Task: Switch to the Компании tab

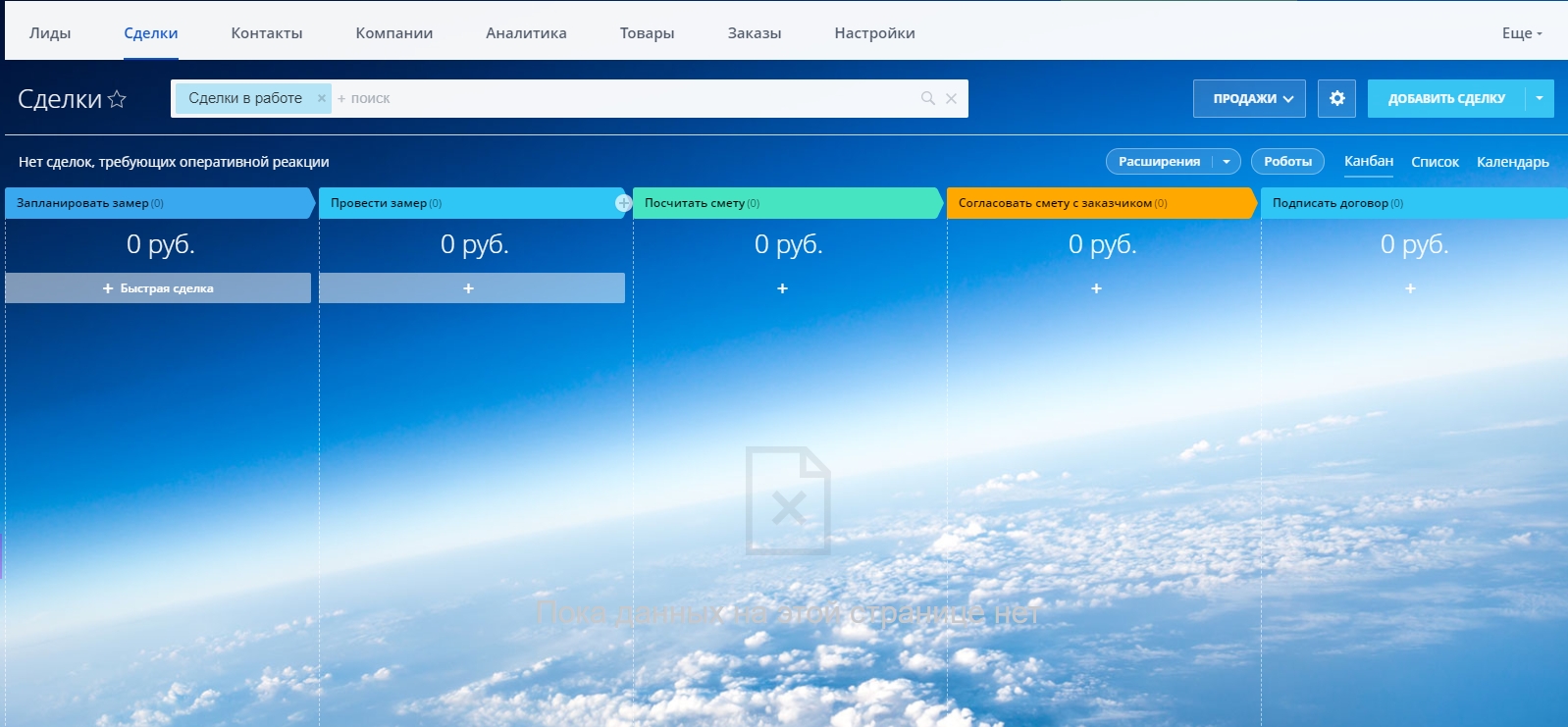Action: coord(394,33)
